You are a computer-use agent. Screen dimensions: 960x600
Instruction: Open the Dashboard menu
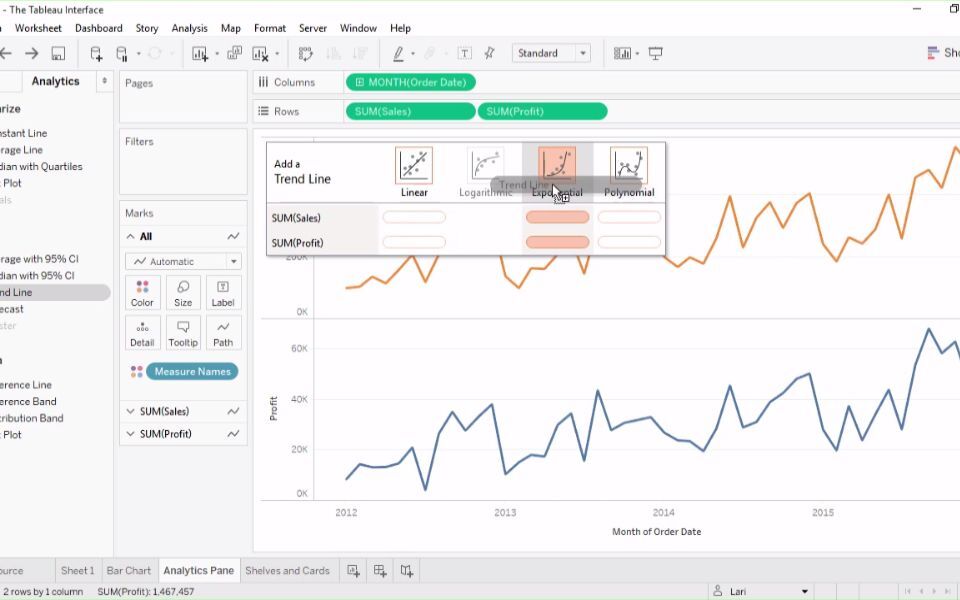click(x=99, y=28)
